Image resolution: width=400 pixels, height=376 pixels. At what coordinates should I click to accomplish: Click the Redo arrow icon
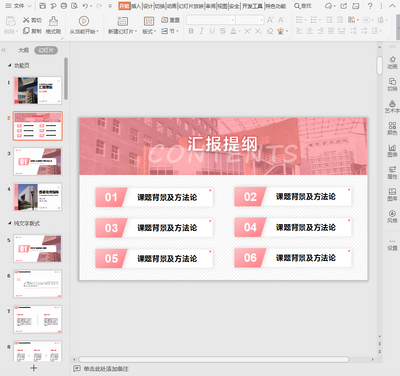pos(99,6)
